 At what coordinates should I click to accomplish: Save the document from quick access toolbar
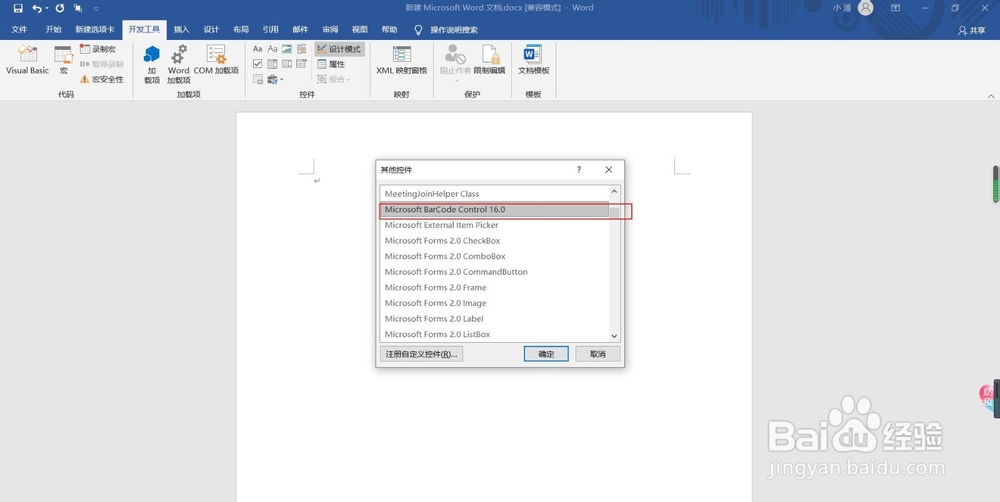click(x=18, y=8)
